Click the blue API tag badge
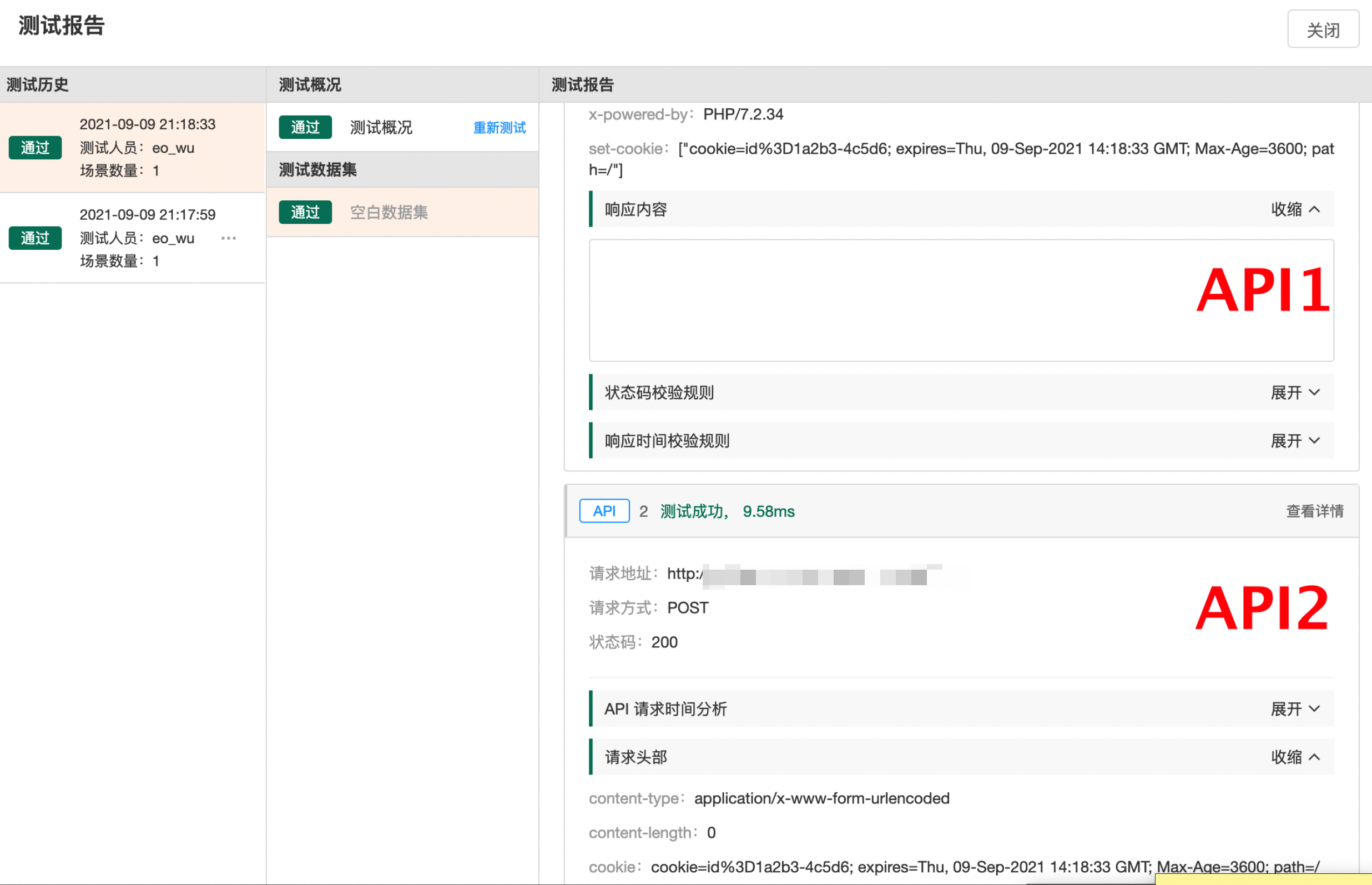This screenshot has height=885, width=1372. pyautogui.click(x=604, y=511)
